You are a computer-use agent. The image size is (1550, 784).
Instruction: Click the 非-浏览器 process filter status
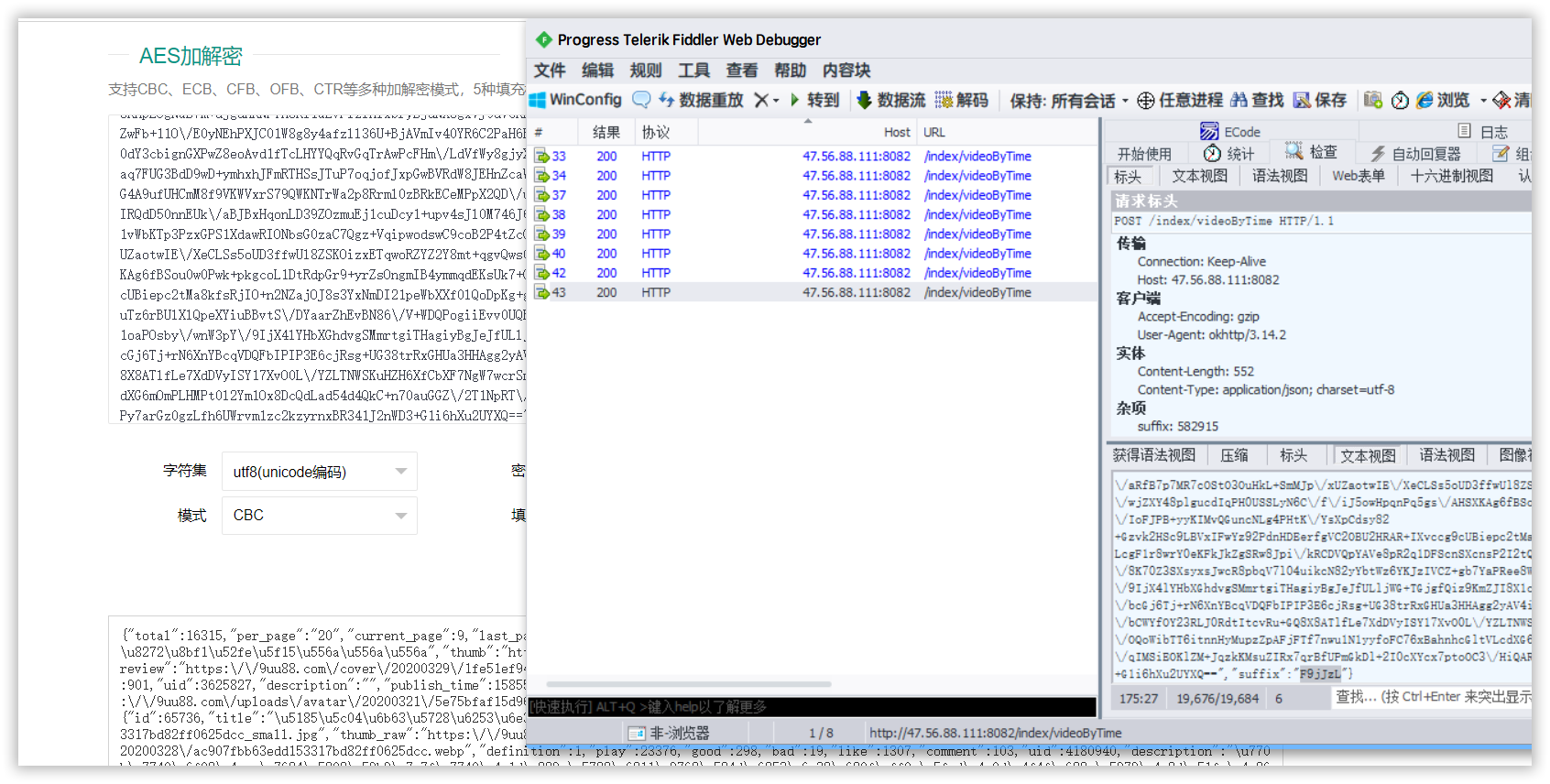tap(668, 733)
